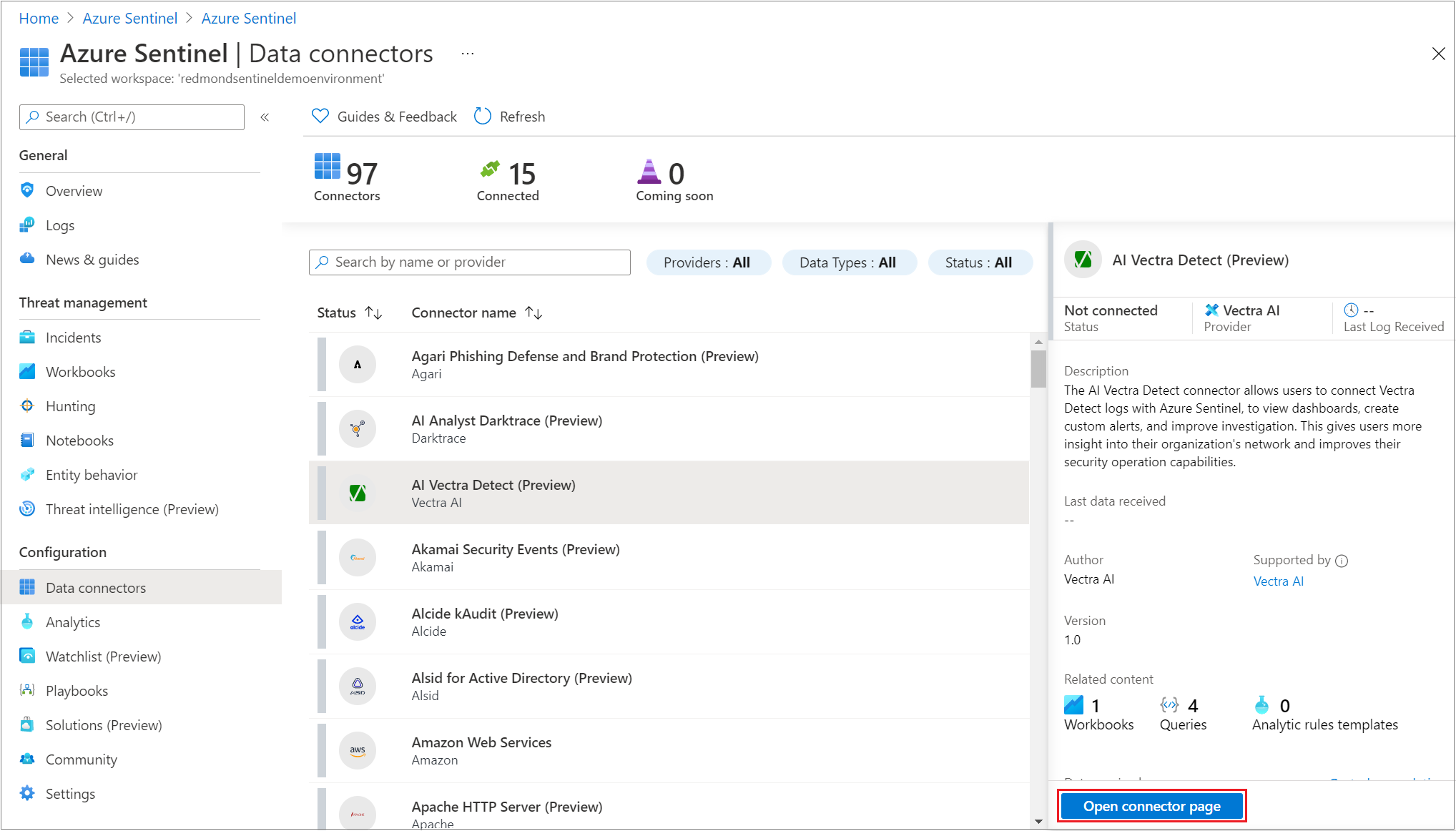Expand the Data Types filter dropdown
The image size is (1456, 831).
click(x=847, y=262)
